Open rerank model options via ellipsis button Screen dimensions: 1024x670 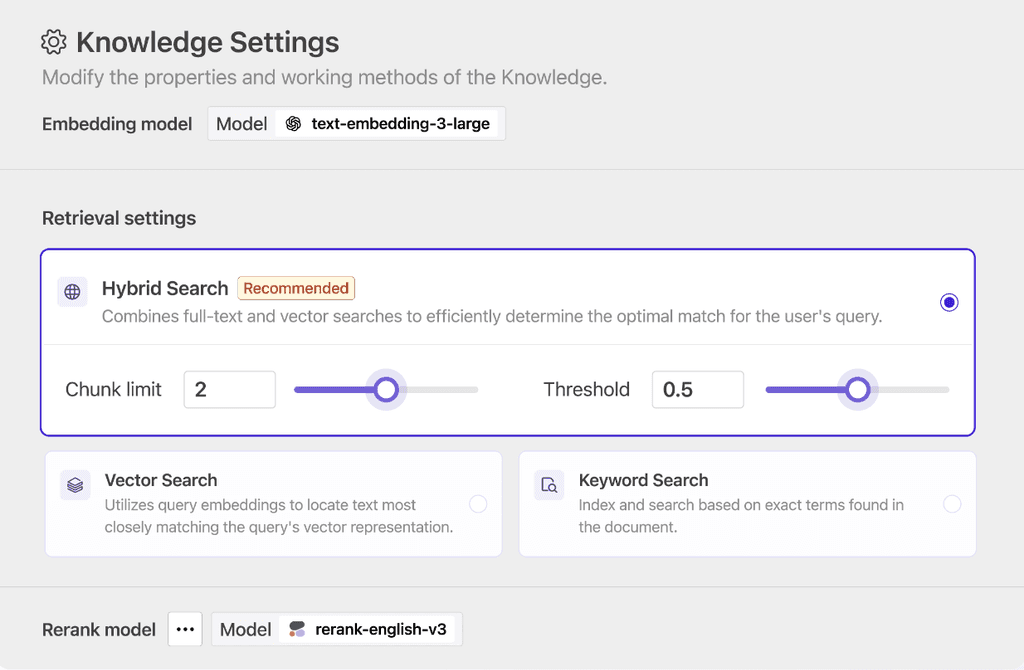[185, 629]
